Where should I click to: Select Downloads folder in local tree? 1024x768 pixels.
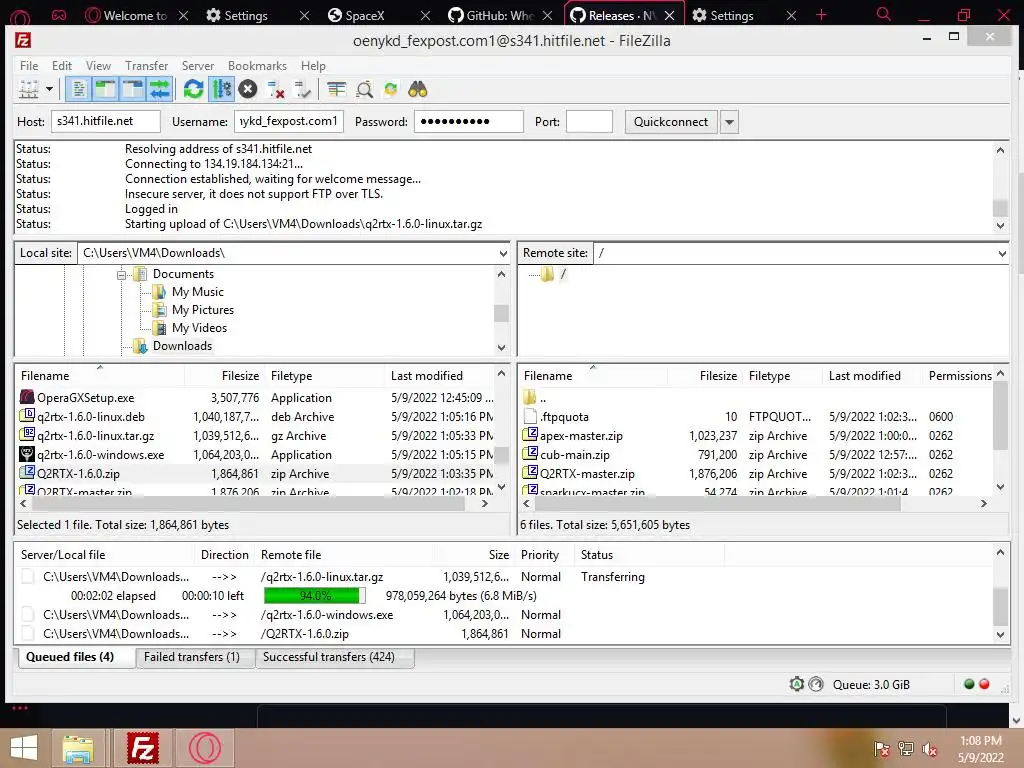coord(182,346)
